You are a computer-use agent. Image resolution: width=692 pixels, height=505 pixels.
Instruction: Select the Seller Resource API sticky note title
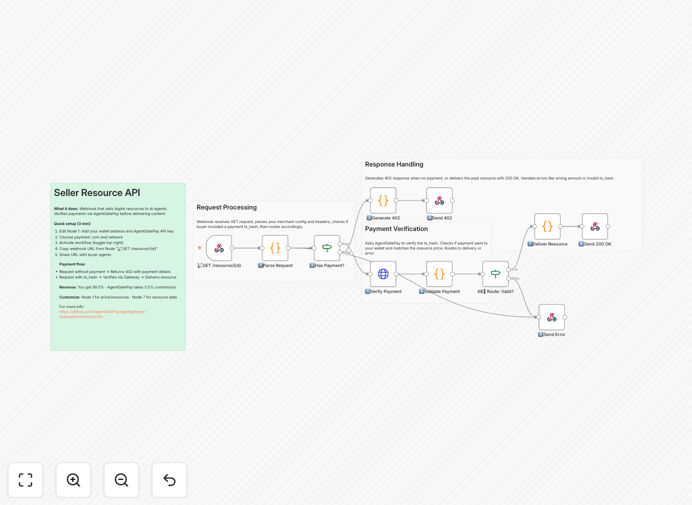coord(97,192)
